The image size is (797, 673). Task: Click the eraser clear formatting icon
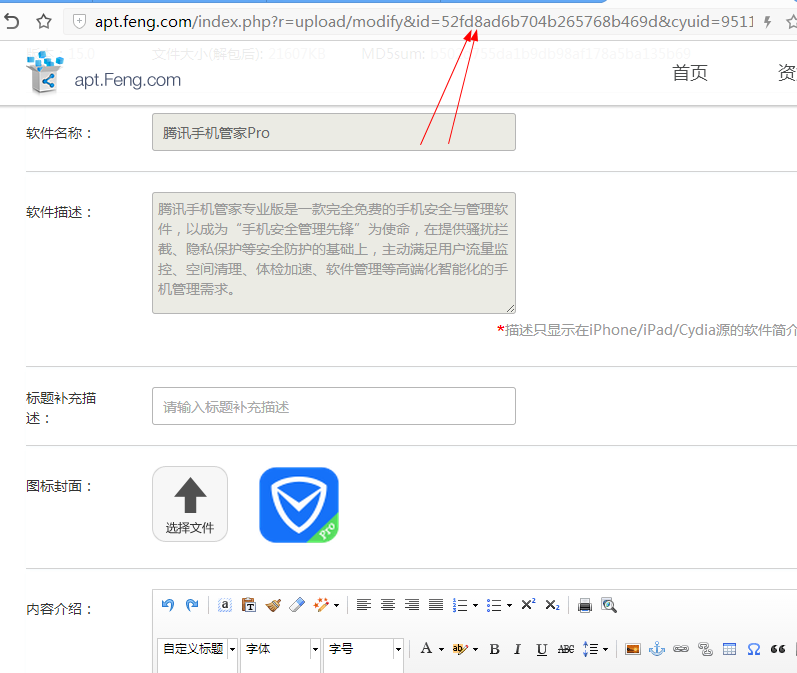(x=297, y=605)
